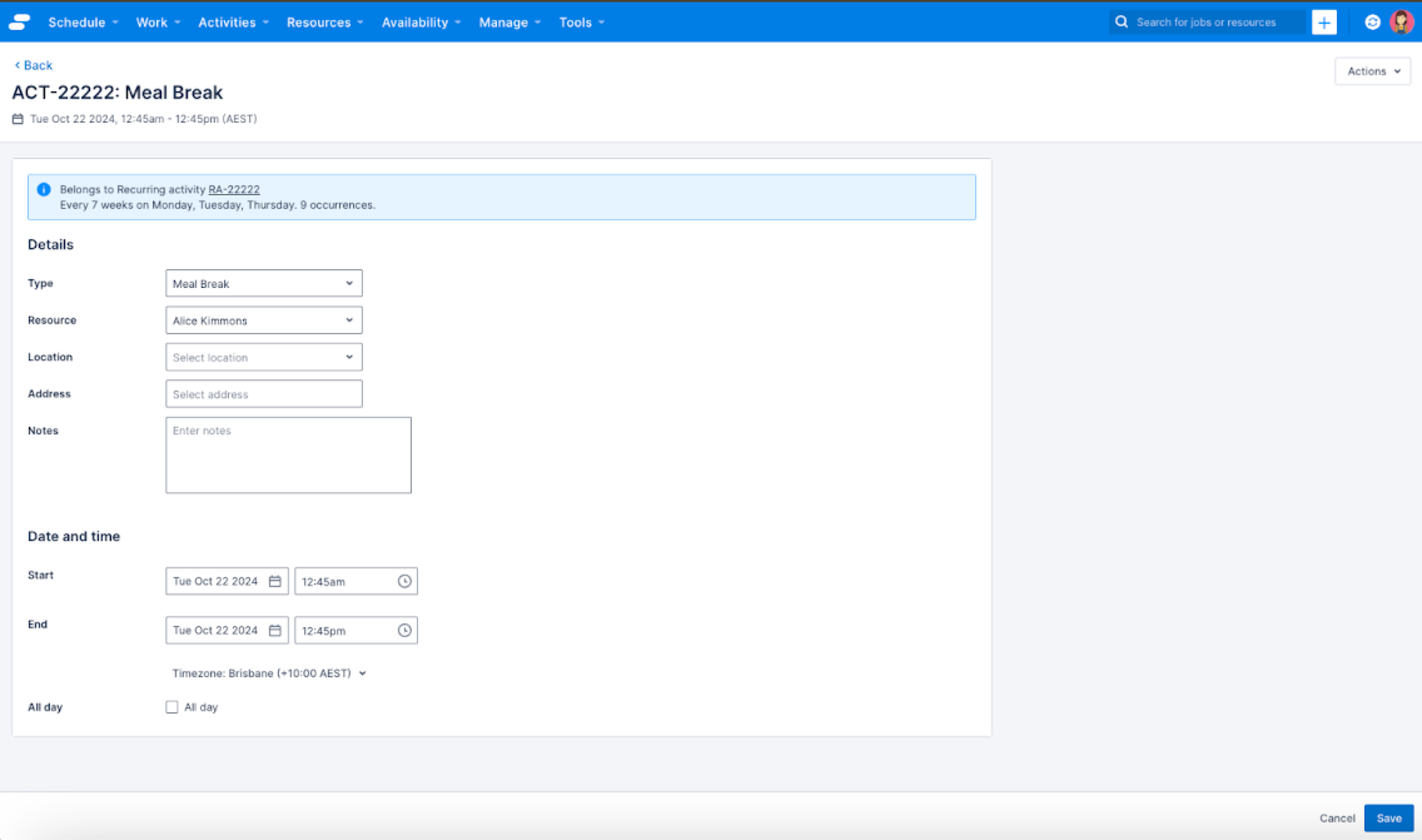This screenshot has width=1422, height=840.
Task: Open the user profile avatar
Action: 1401,23
